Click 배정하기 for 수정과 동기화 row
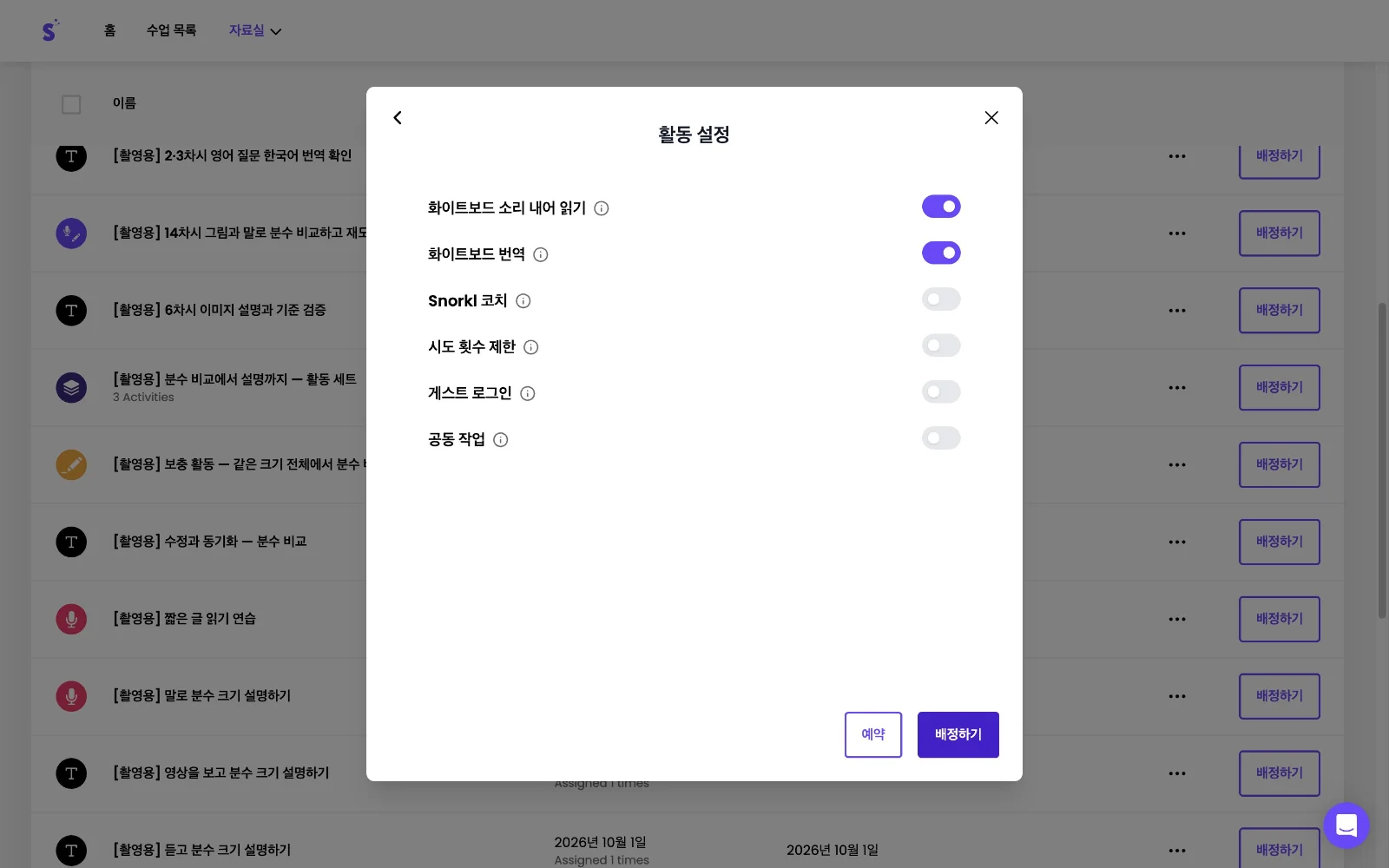The image size is (1389, 868). [x=1280, y=542]
